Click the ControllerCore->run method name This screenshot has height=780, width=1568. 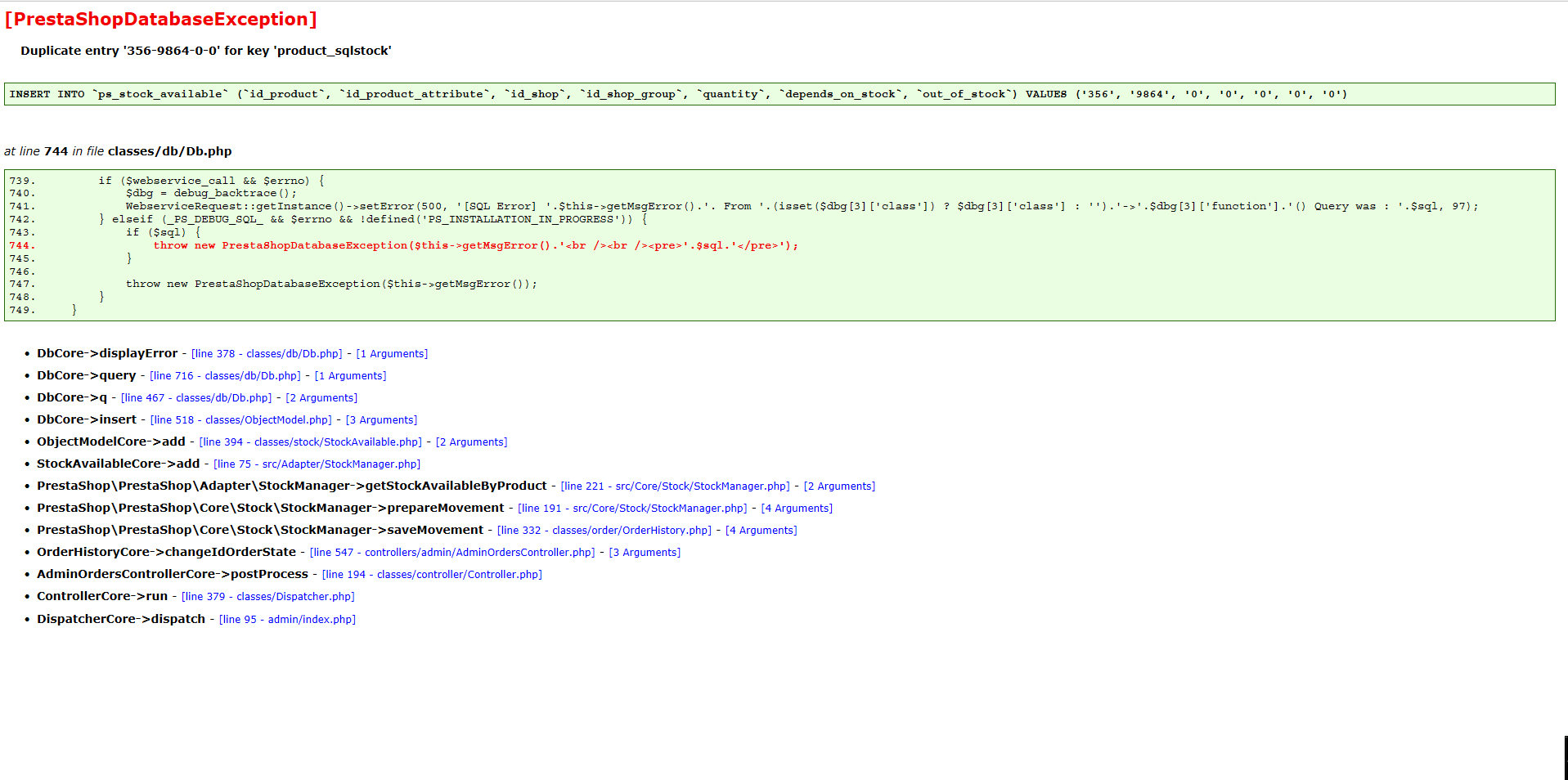coord(102,596)
